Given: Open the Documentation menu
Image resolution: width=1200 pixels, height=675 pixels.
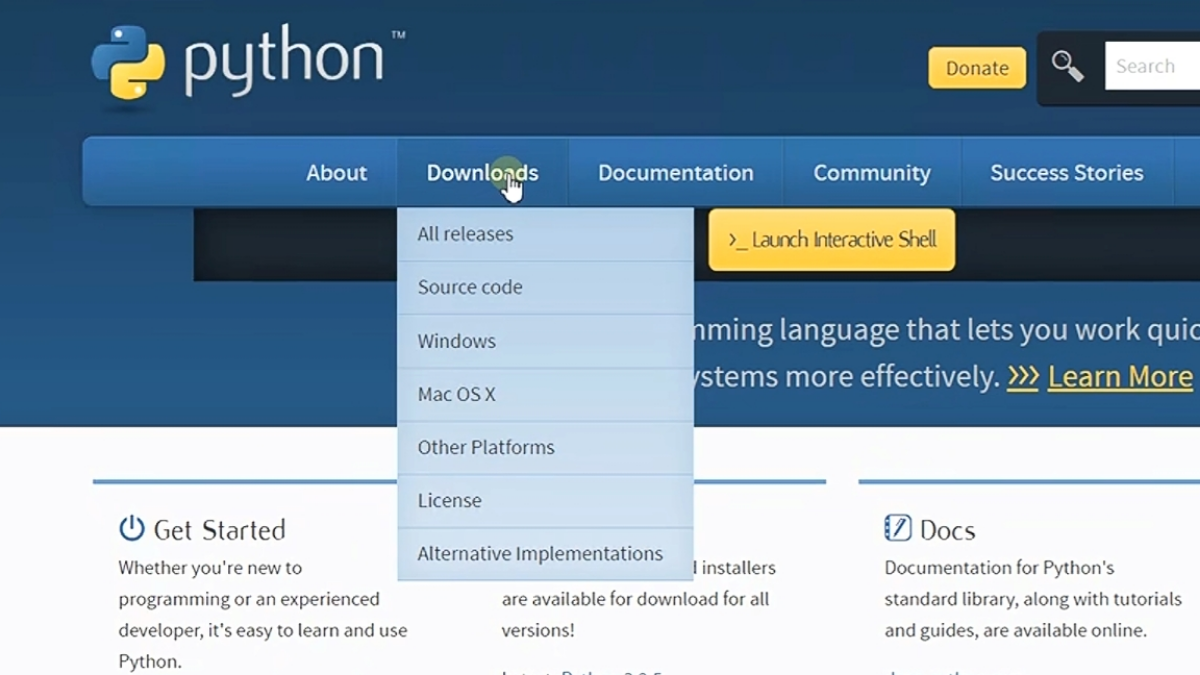Looking at the screenshot, I should 676,173.
